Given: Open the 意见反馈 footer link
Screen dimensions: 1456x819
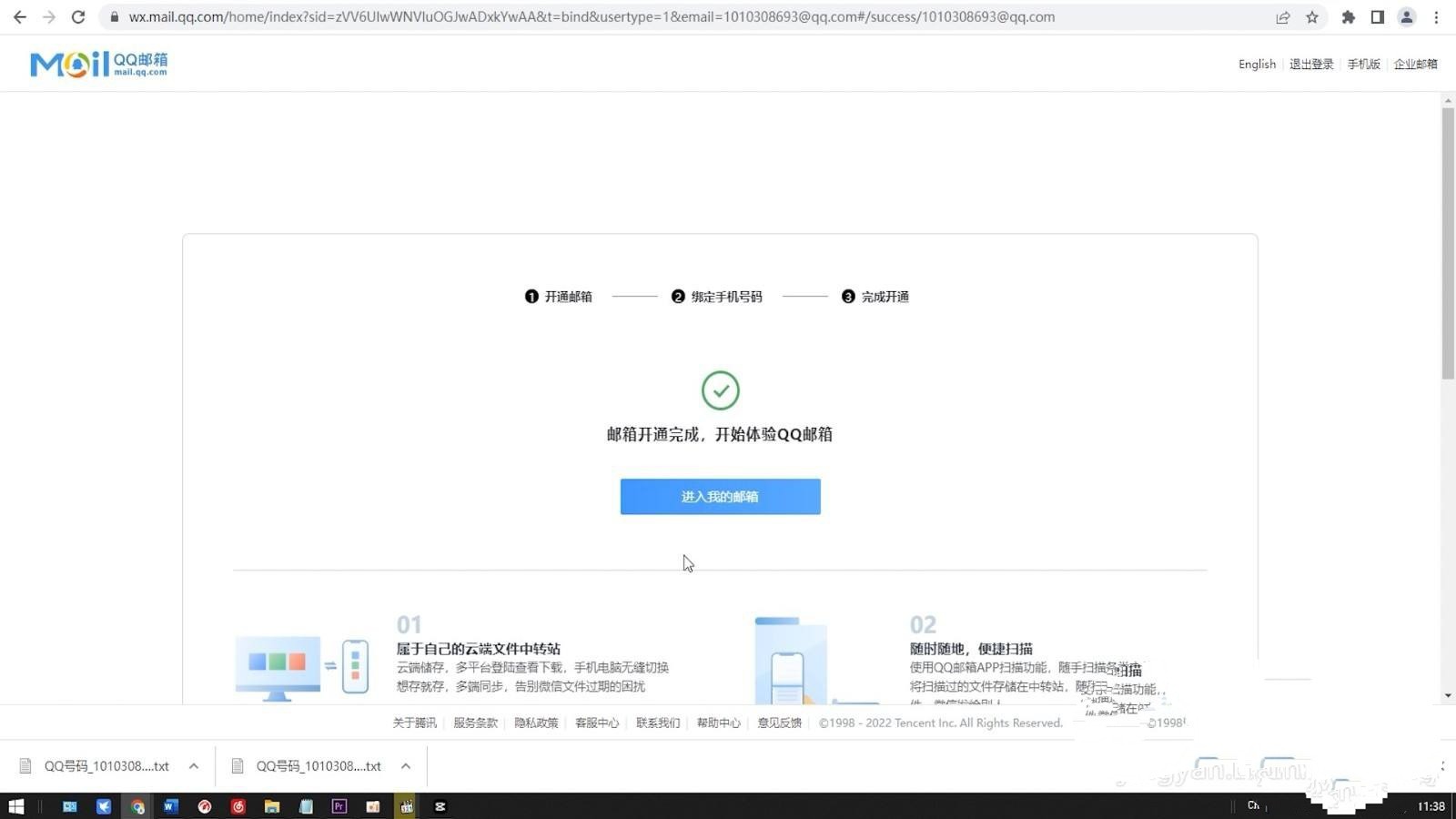Looking at the screenshot, I should pos(780,723).
